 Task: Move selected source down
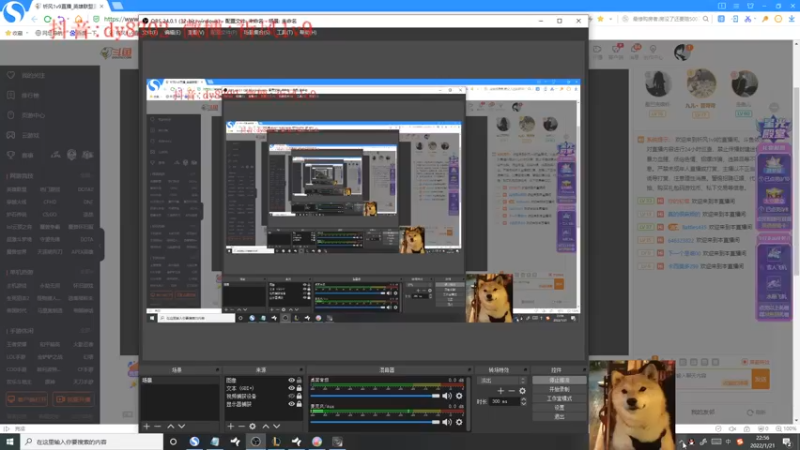(277, 426)
